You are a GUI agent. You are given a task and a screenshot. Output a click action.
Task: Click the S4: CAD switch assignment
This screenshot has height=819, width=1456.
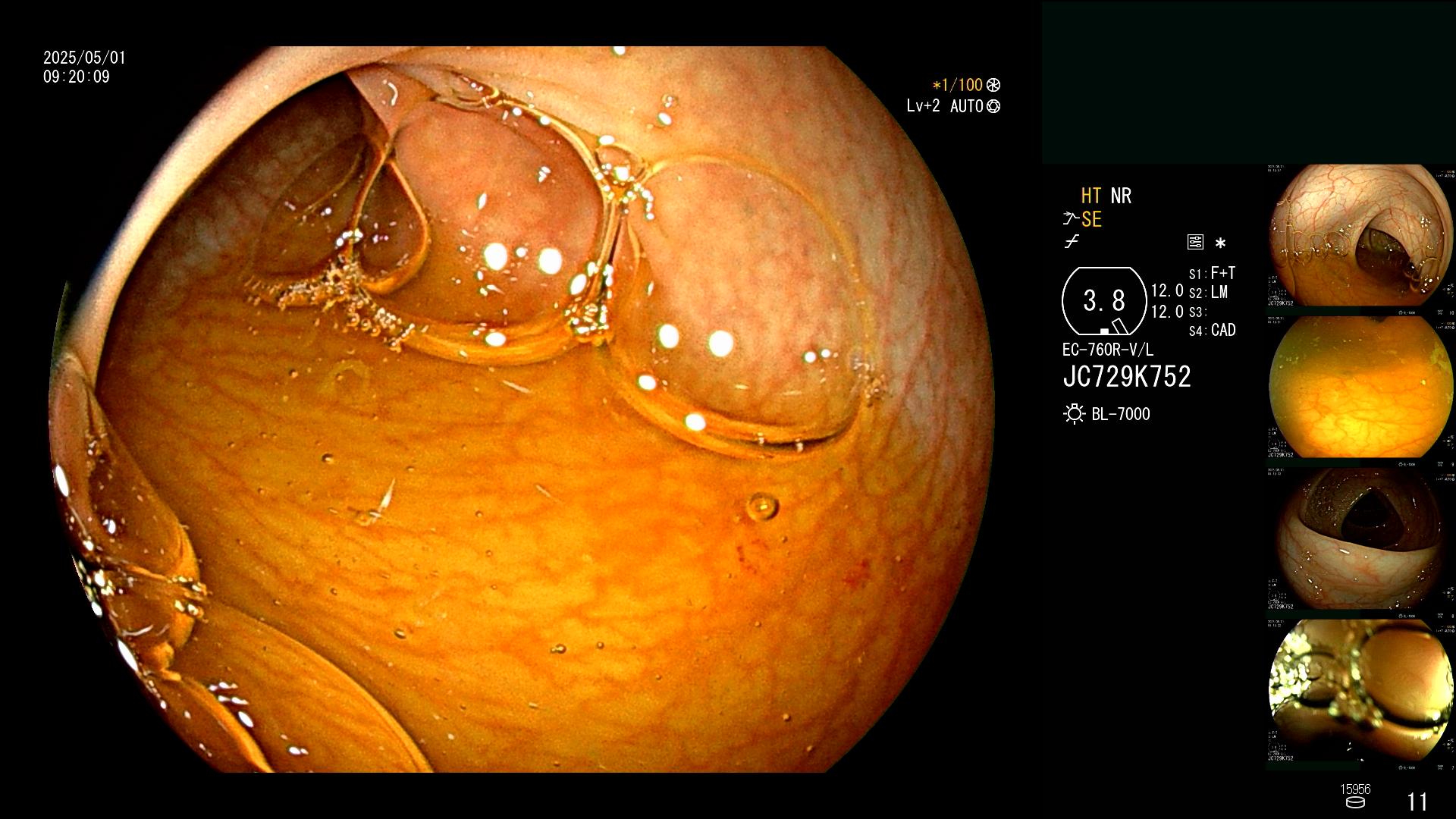1212,330
